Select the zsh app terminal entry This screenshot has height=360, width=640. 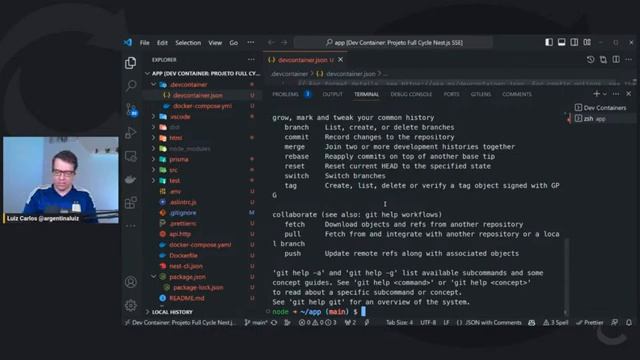(590, 119)
